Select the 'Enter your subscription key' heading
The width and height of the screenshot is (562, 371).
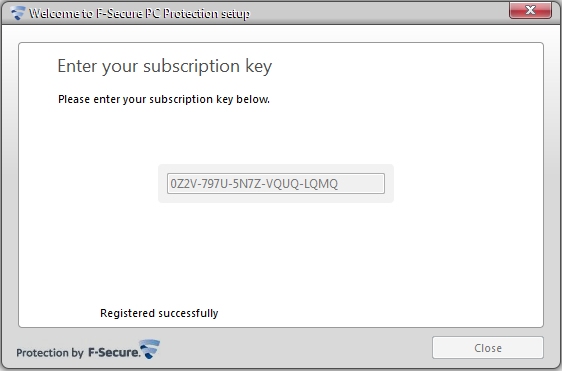pos(165,66)
